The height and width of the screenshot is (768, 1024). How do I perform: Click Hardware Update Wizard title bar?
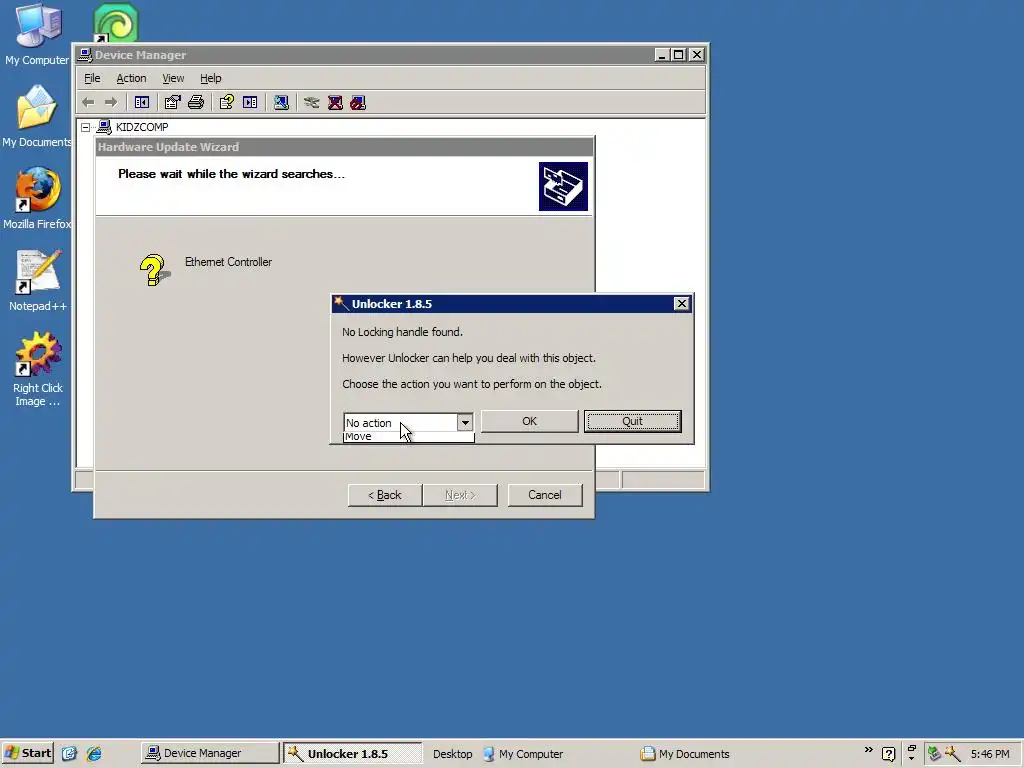(344, 147)
